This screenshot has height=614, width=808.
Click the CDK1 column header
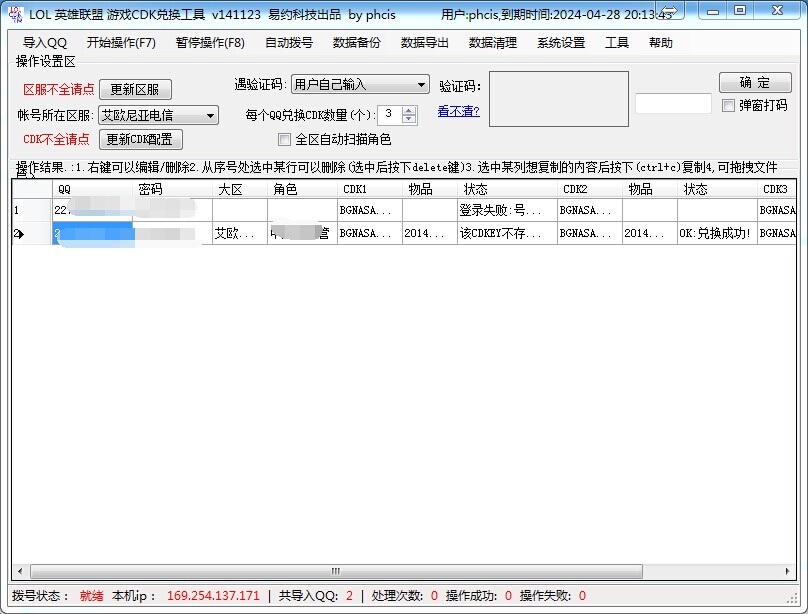pyautogui.click(x=369, y=189)
